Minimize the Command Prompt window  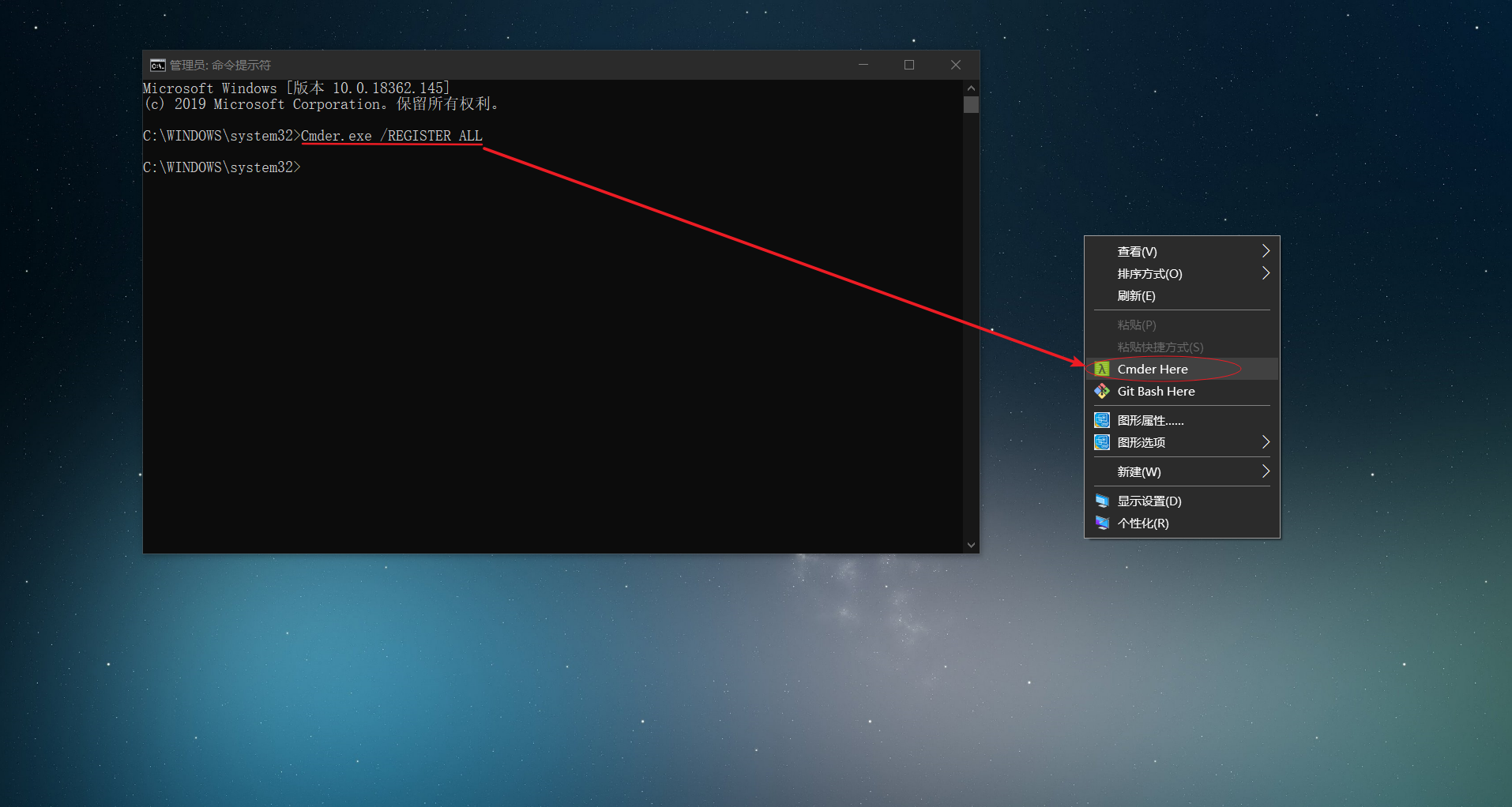863,65
